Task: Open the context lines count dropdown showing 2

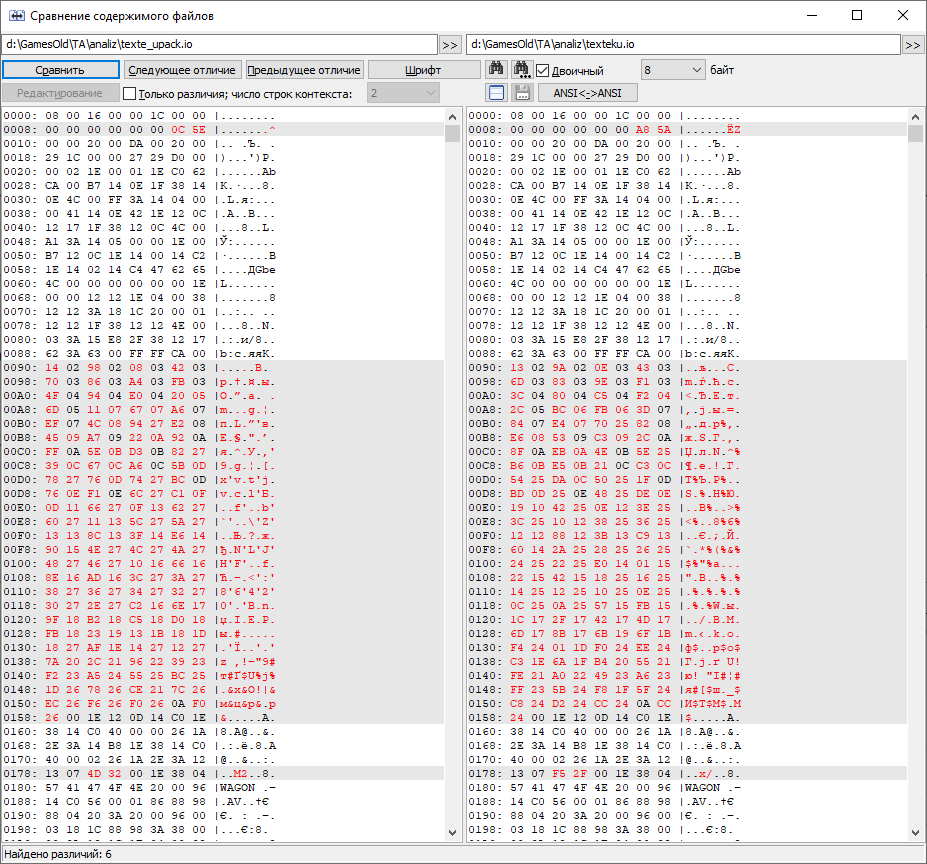Action: point(403,93)
